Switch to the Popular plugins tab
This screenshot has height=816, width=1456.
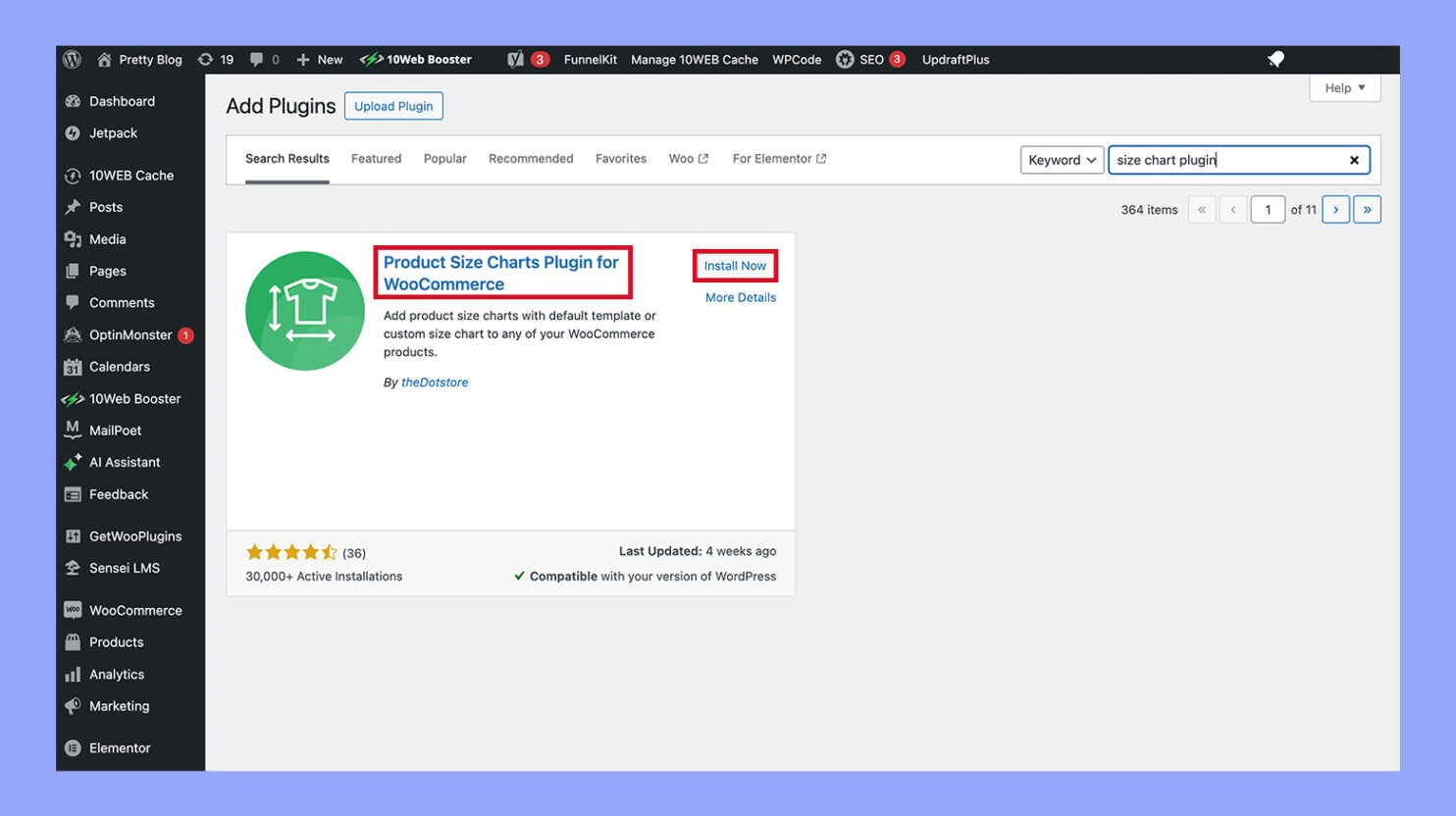tap(444, 158)
